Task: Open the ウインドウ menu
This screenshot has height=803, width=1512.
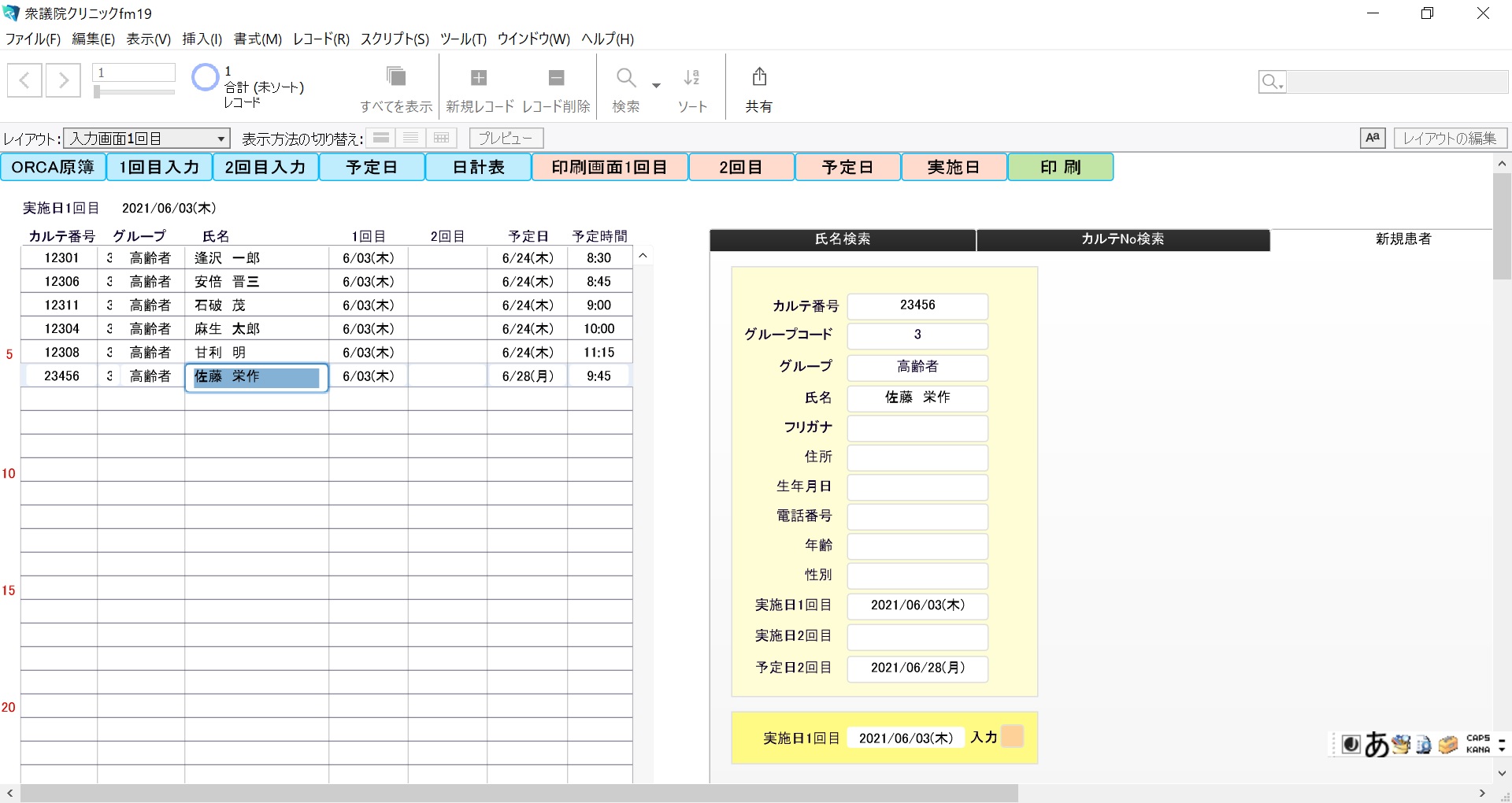Action: pyautogui.click(x=533, y=39)
